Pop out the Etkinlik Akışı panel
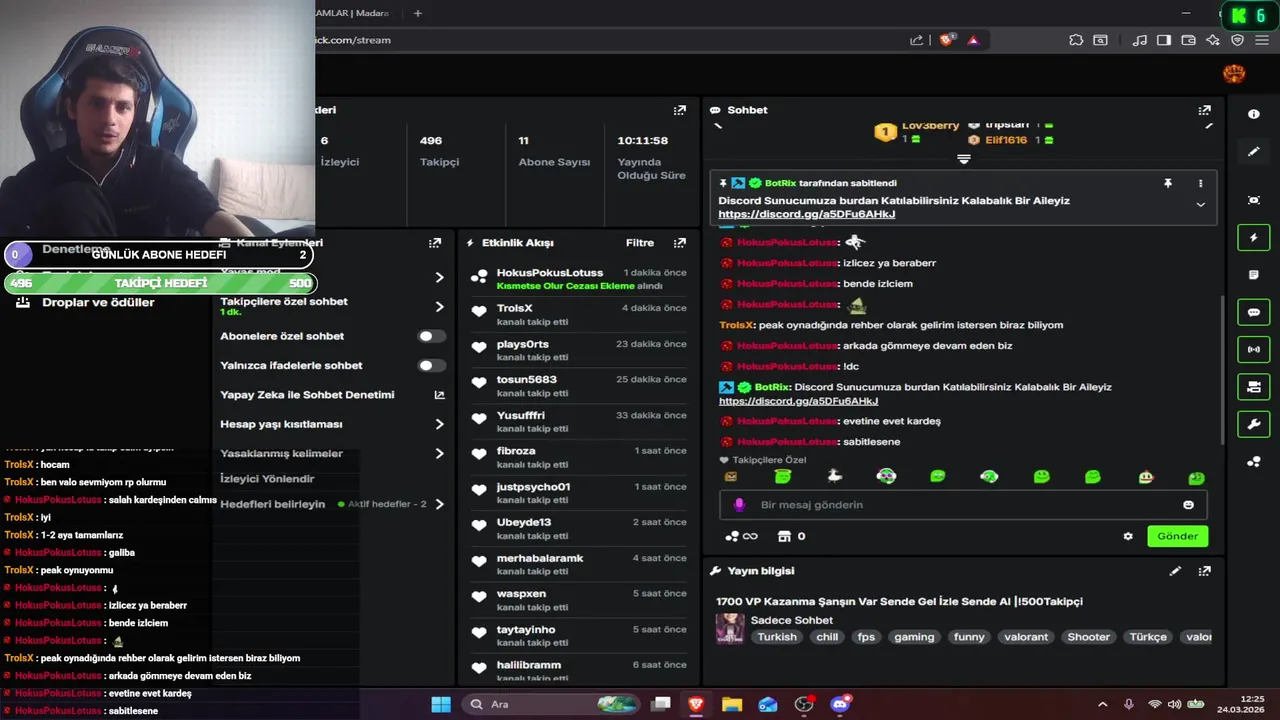The height and width of the screenshot is (720, 1280). point(680,243)
